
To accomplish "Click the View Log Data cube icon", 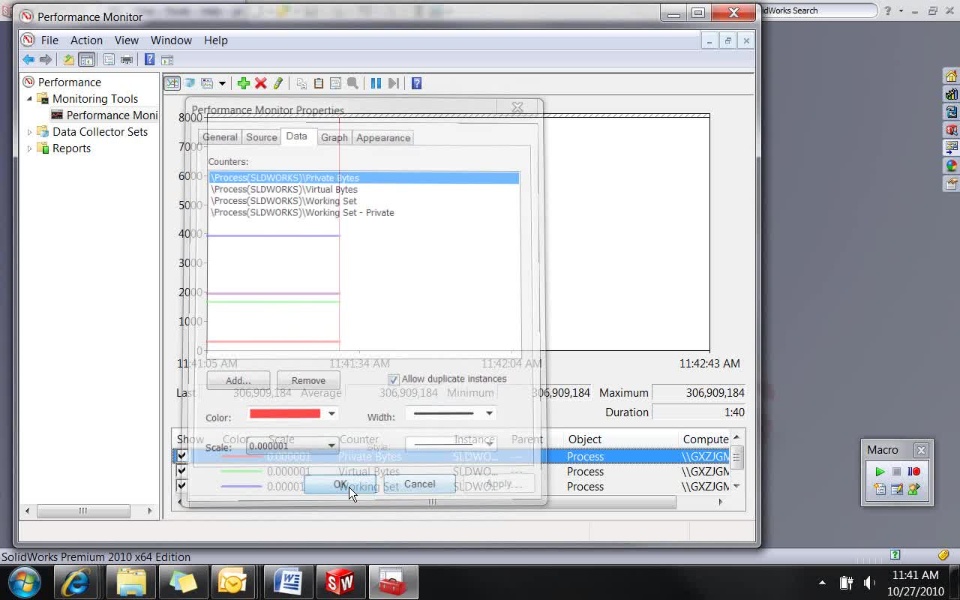I will click(x=190, y=83).
